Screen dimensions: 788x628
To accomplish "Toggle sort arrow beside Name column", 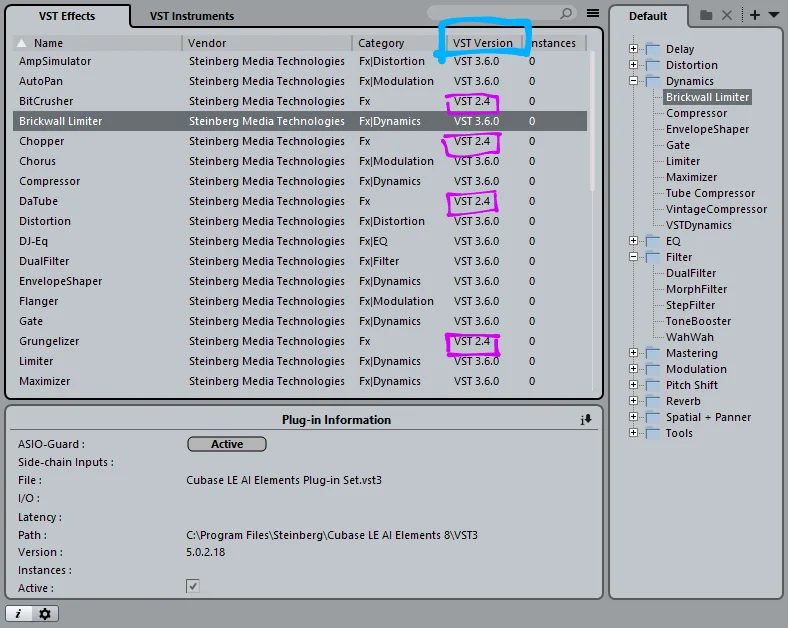I will tap(21, 43).
